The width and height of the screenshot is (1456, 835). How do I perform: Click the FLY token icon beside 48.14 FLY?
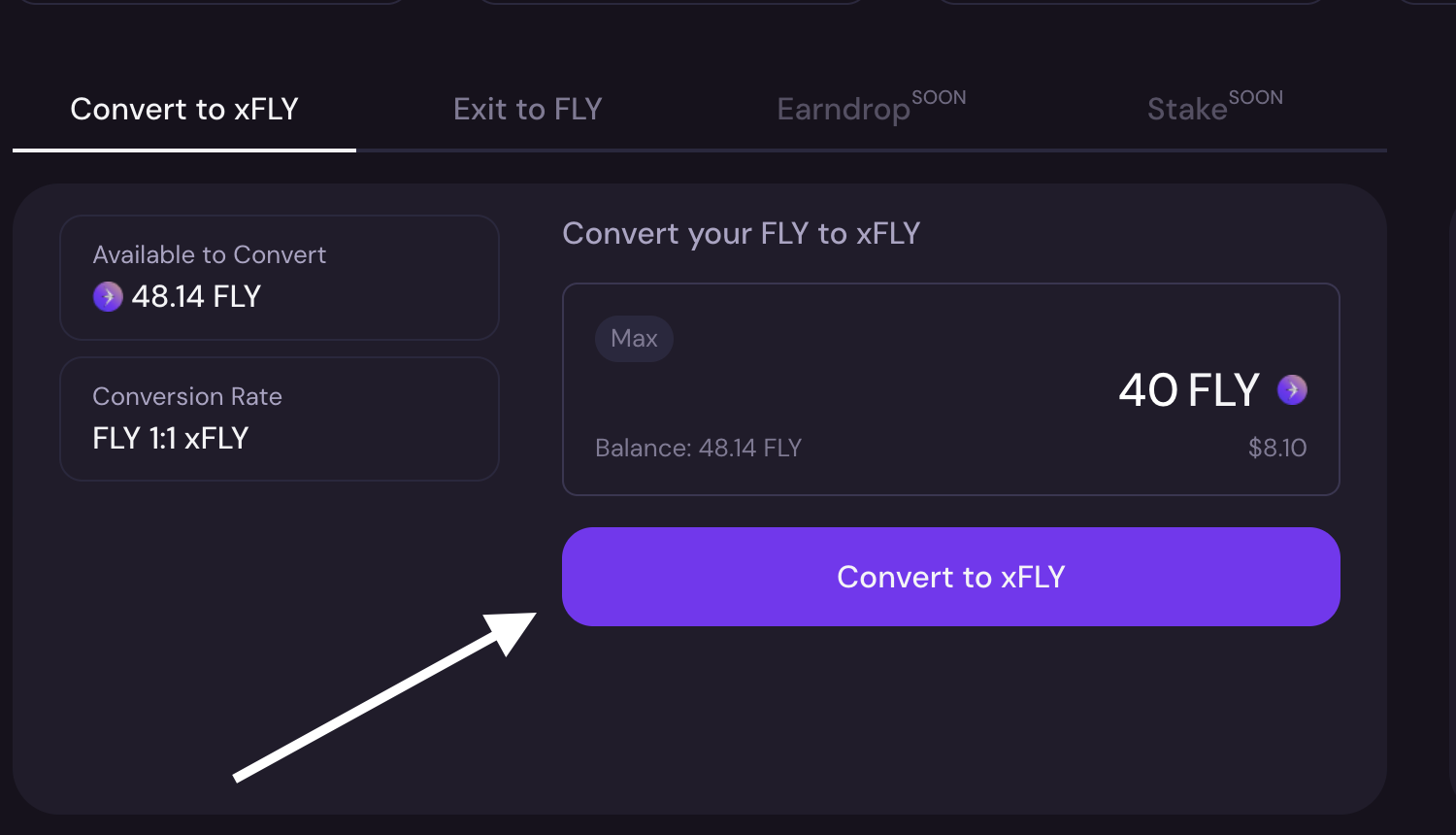[108, 296]
